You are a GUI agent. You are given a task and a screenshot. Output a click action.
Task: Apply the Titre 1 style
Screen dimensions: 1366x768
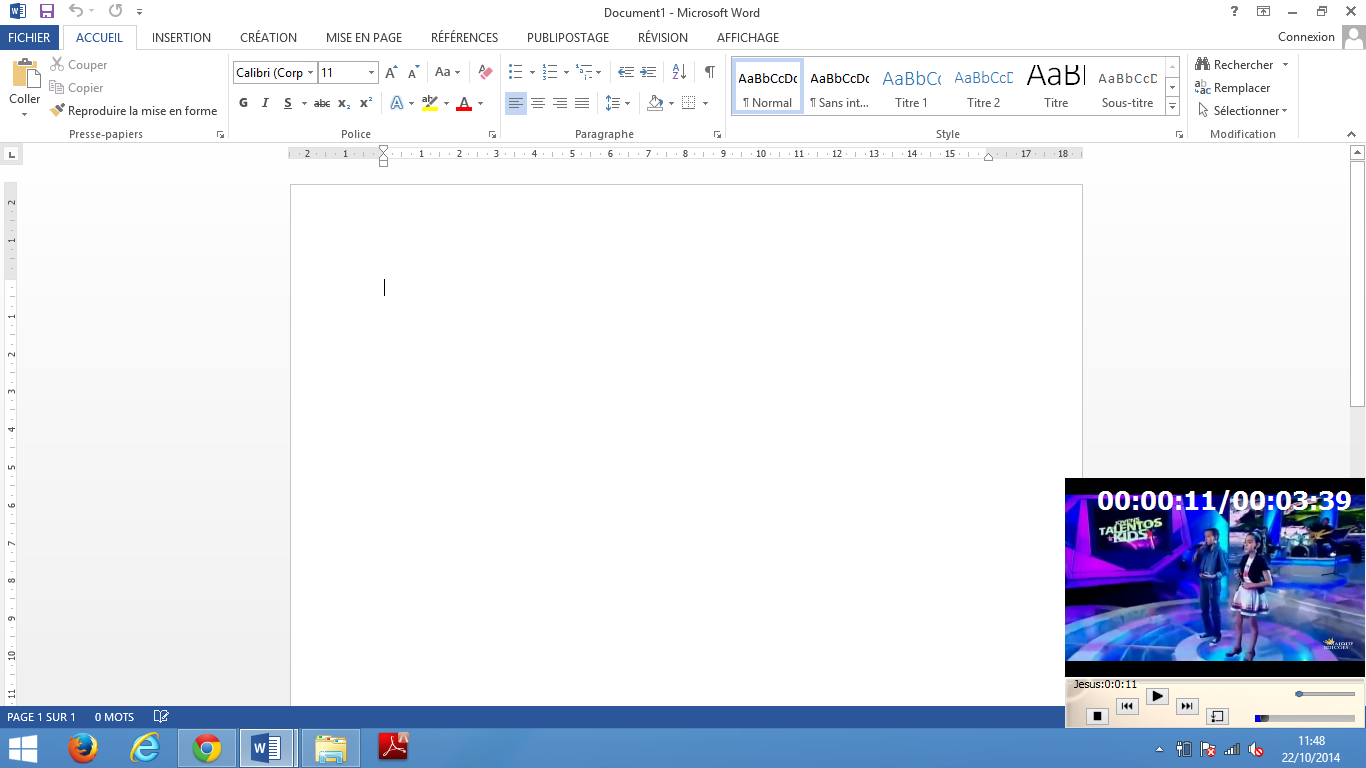click(x=911, y=88)
